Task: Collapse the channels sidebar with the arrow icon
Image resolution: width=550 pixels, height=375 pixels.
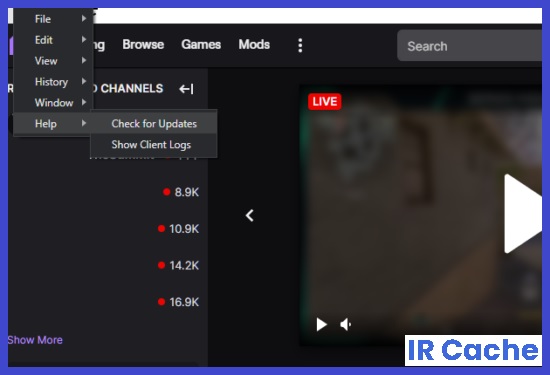Action: pyautogui.click(x=186, y=89)
